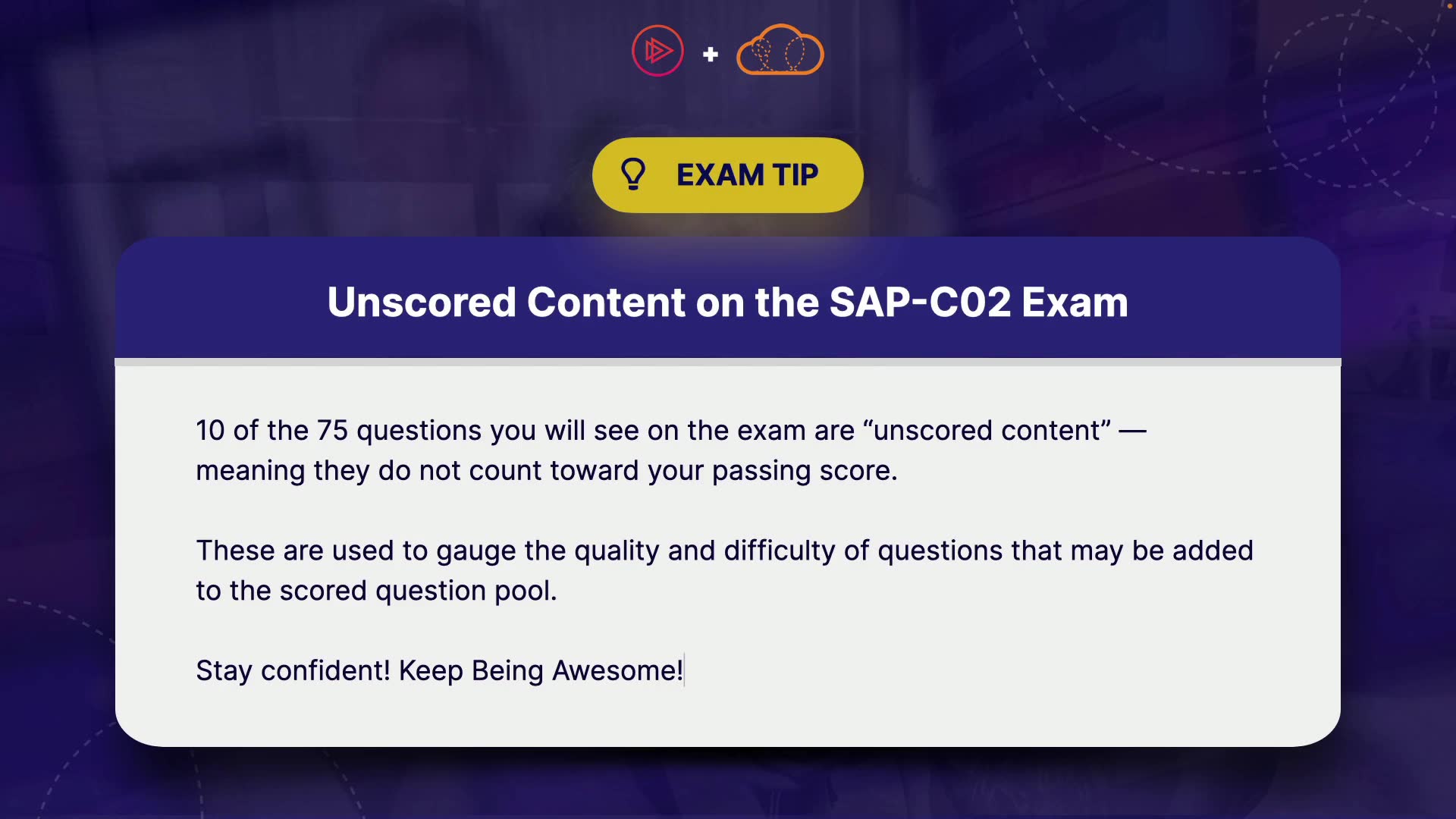This screenshot has width=1456, height=819.
Task: Click the number 75 in the first sentence
Action: (x=332, y=430)
